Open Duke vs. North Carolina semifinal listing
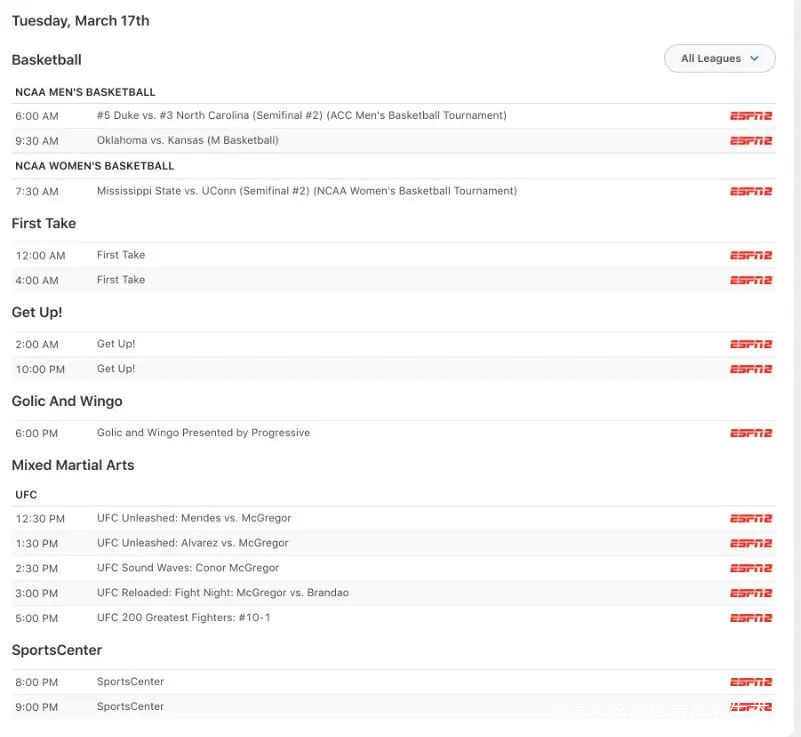Image resolution: width=801 pixels, height=737 pixels. [301, 116]
